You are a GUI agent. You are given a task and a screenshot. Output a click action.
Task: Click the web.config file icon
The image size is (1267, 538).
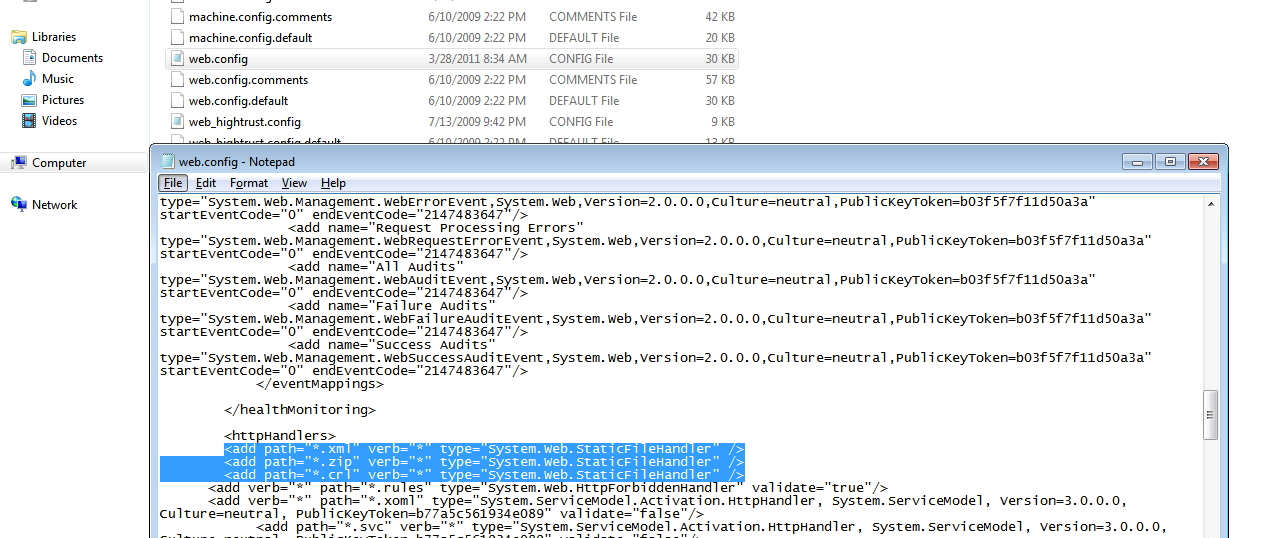pos(178,59)
